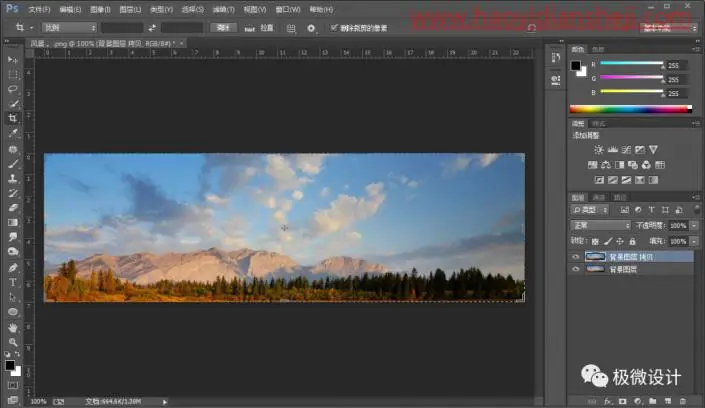Open the Color panel flyout menu
This screenshot has height=408, width=705.
point(696,49)
